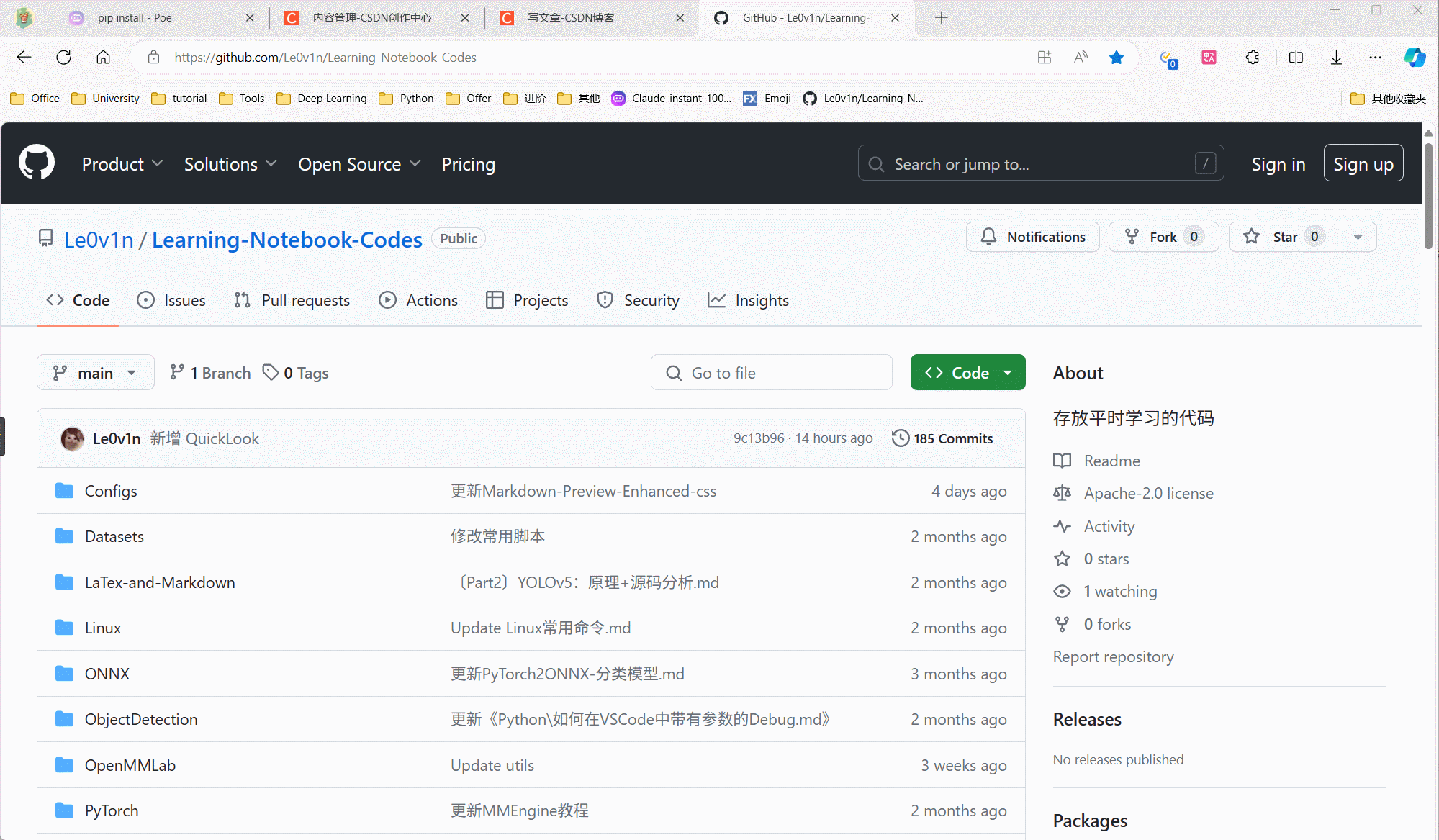Open the read aloud icon
Image resolution: width=1439 pixels, height=840 pixels.
click(x=1081, y=58)
